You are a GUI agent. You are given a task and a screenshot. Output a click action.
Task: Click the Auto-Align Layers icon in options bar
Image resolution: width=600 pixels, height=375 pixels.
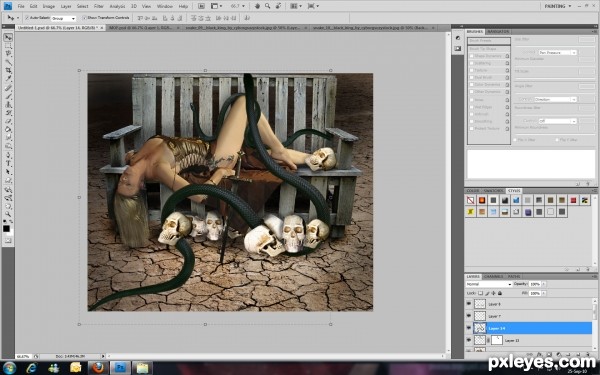247,18
